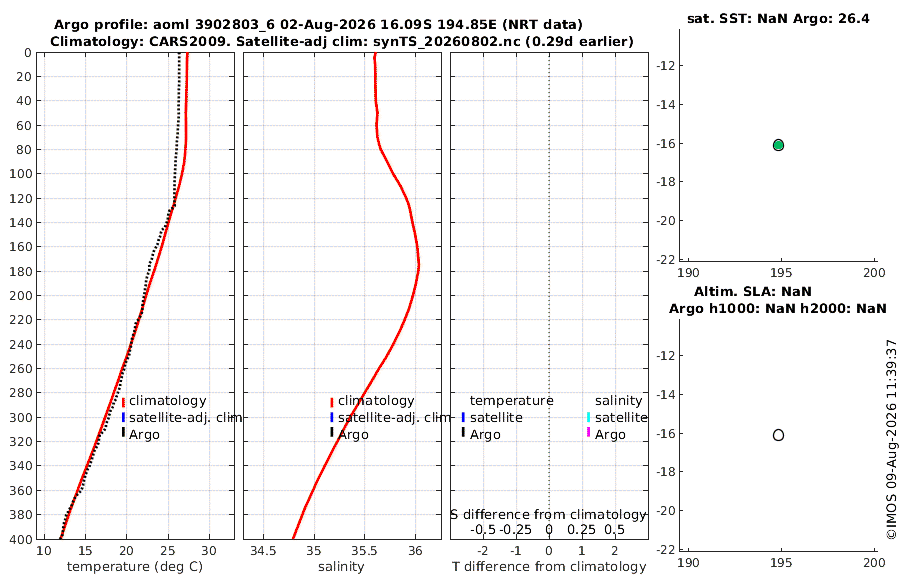Click 'S difference from climatology' label
Viewport: 900px width, 580px height.
[x=548, y=515]
